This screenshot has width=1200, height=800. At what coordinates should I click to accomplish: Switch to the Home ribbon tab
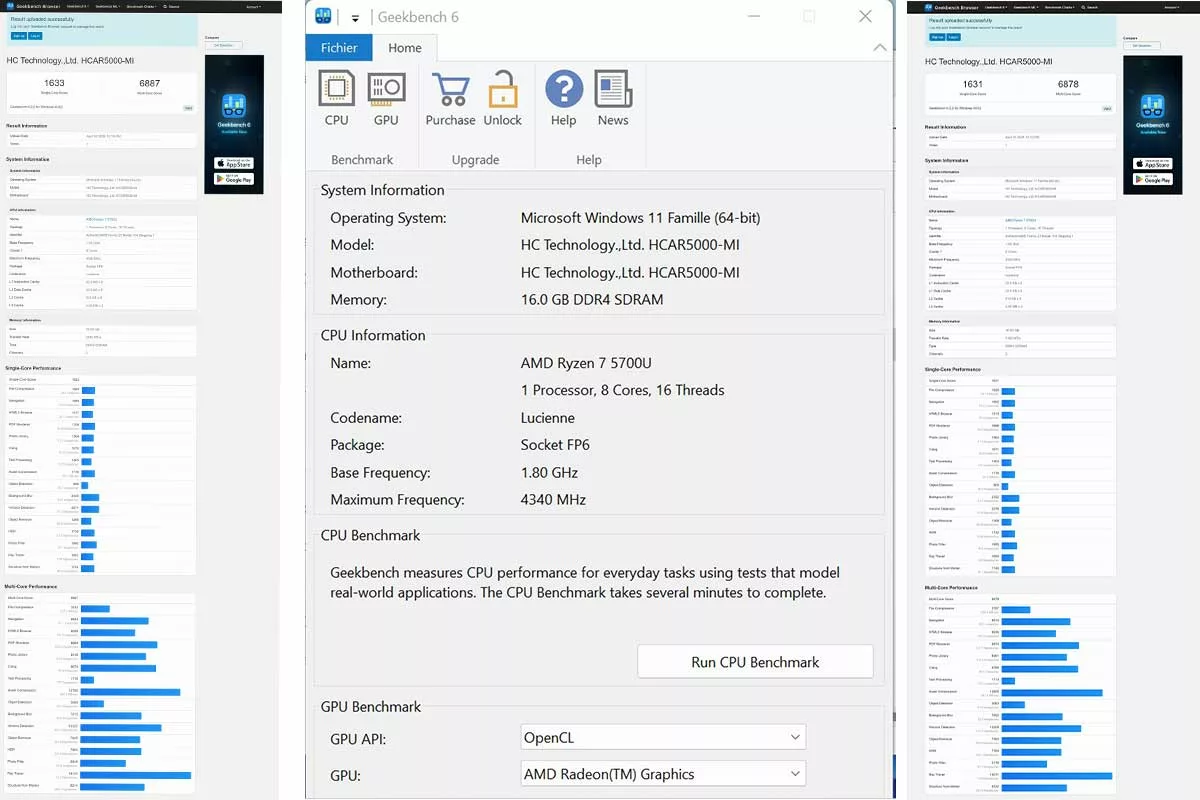[405, 47]
